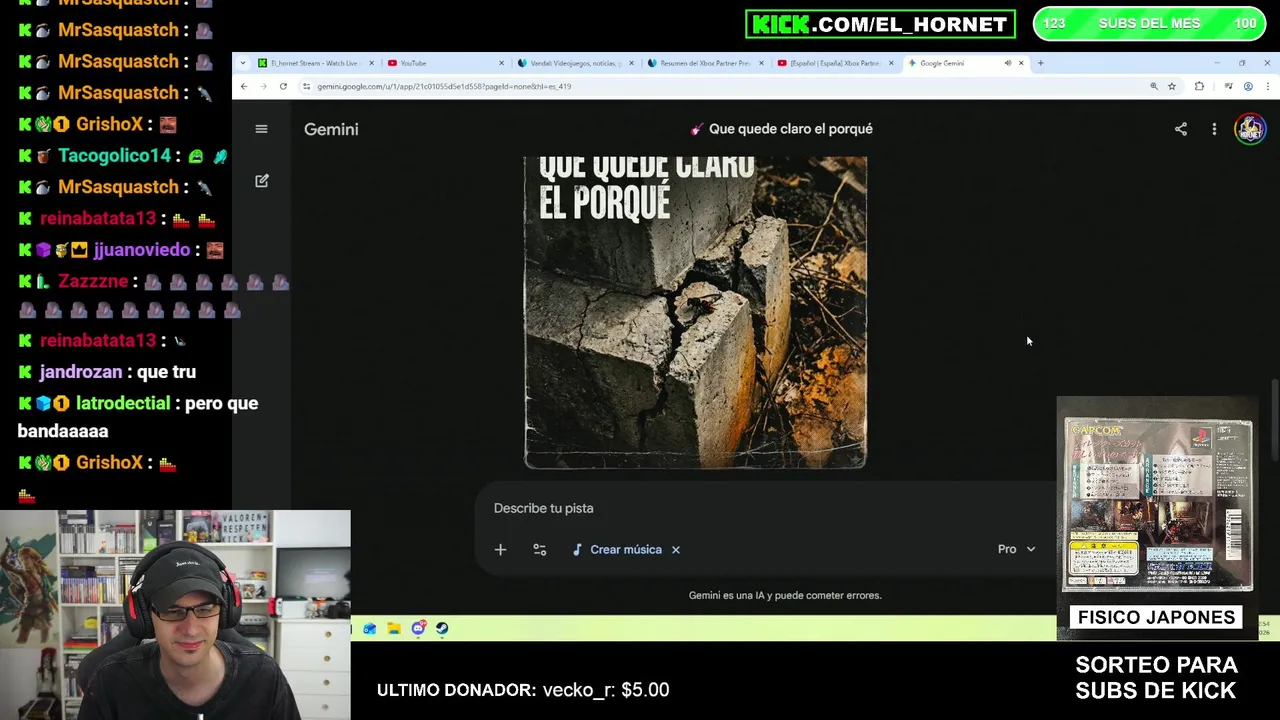Close the Google Gemini tab
Image resolution: width=1280 pixels, height=720 pixels.
[1021, 63]
